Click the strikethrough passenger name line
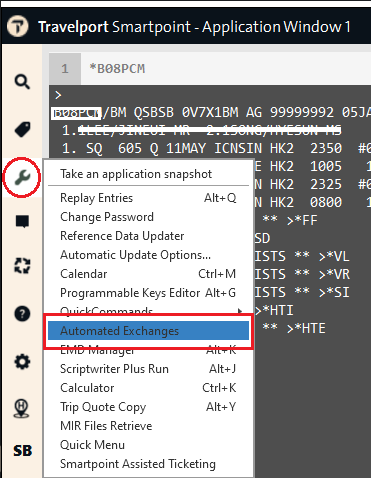The width and height of the screenshot is (371, 478). (202, 130)
